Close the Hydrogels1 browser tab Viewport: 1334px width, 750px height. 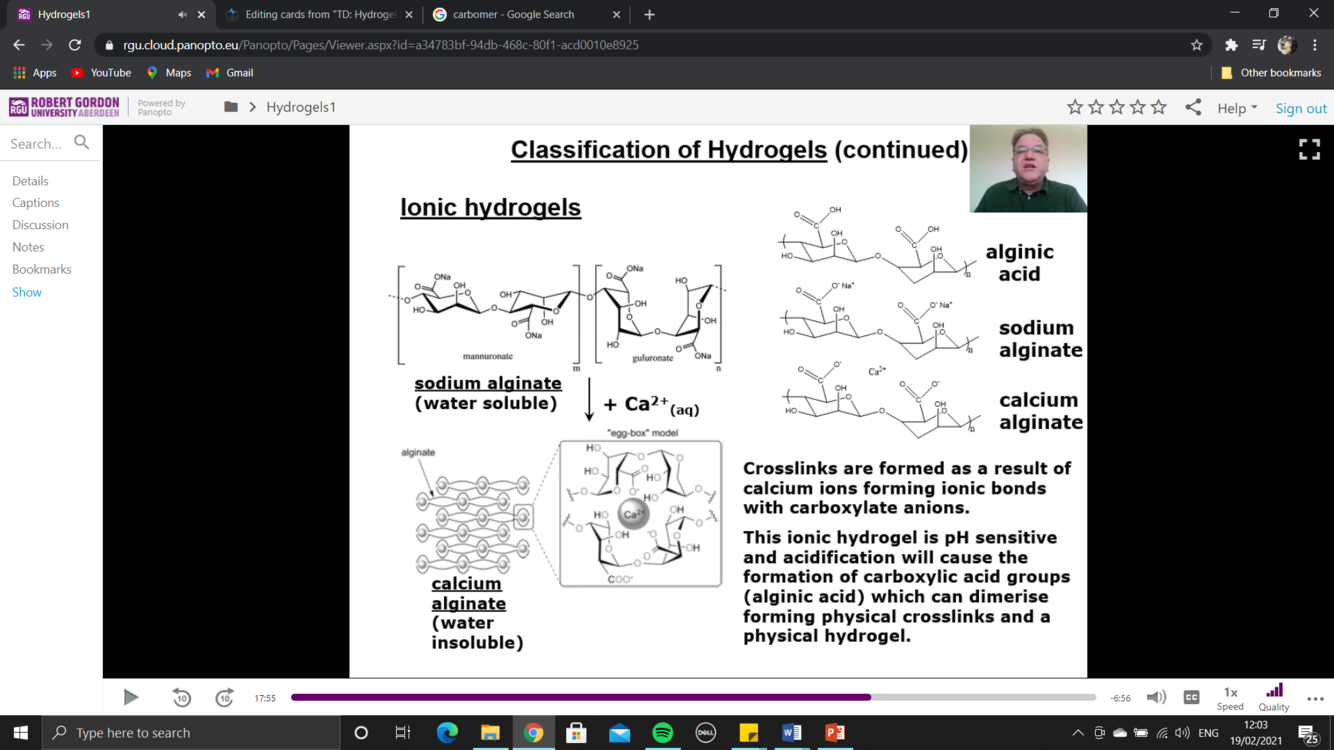click(201, 15)
